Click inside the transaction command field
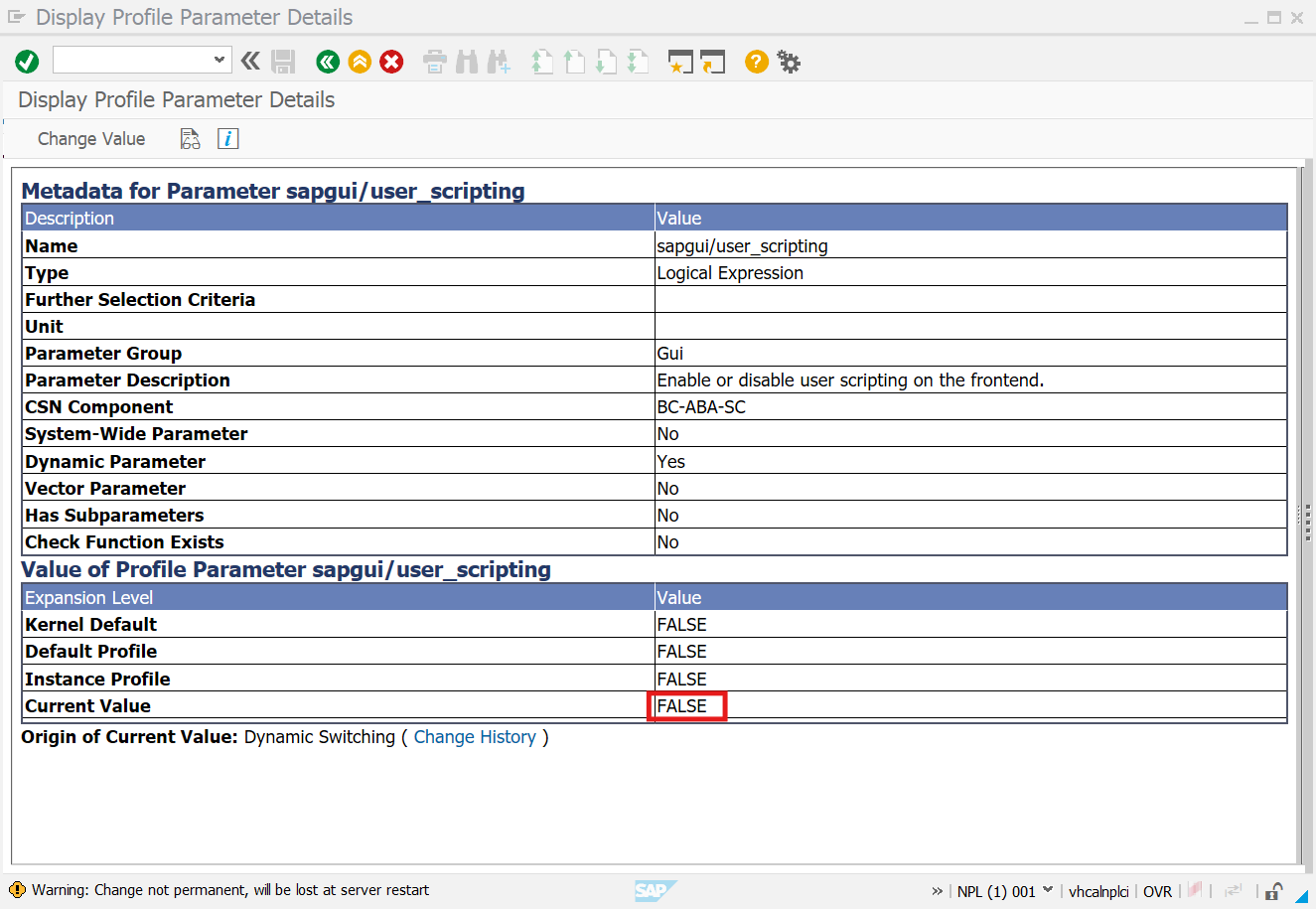Image resolution: width=1316 pixels, height=909 pixels. point(132,60)
